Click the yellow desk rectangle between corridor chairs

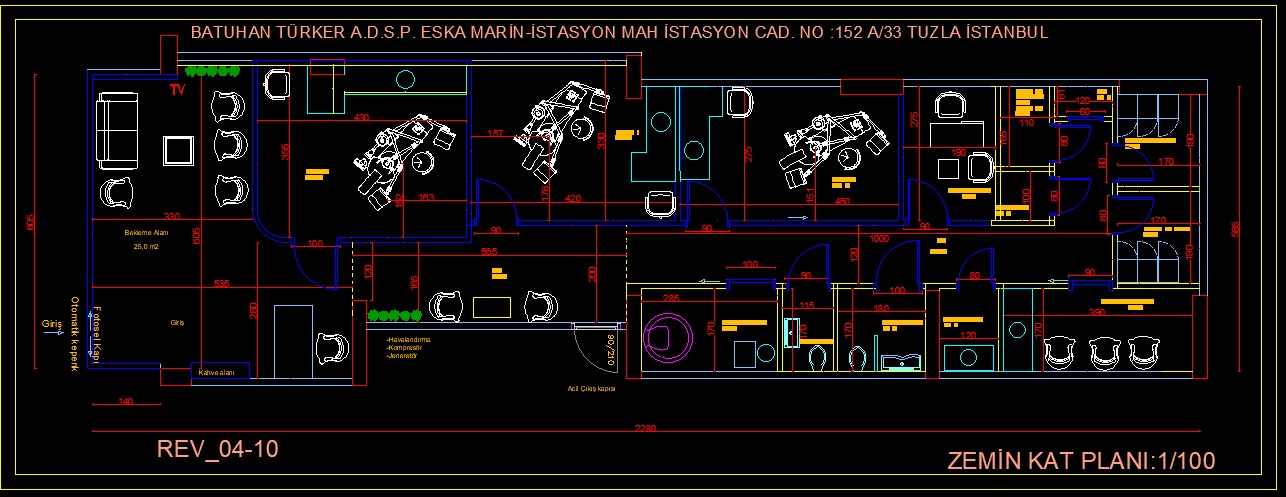click(x=493, y=307)
